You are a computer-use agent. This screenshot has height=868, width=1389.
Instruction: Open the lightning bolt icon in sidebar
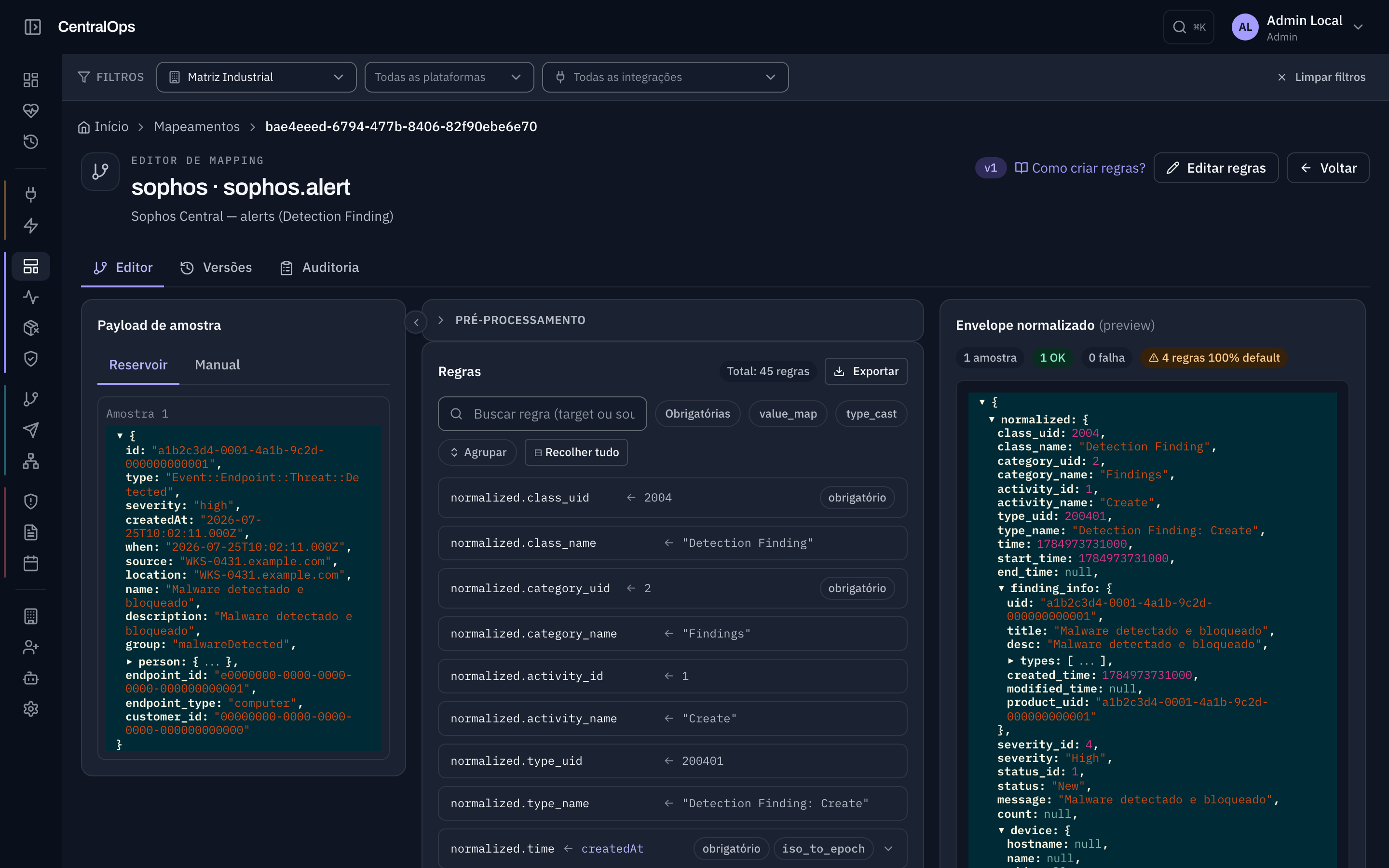[x=31, y=226]
